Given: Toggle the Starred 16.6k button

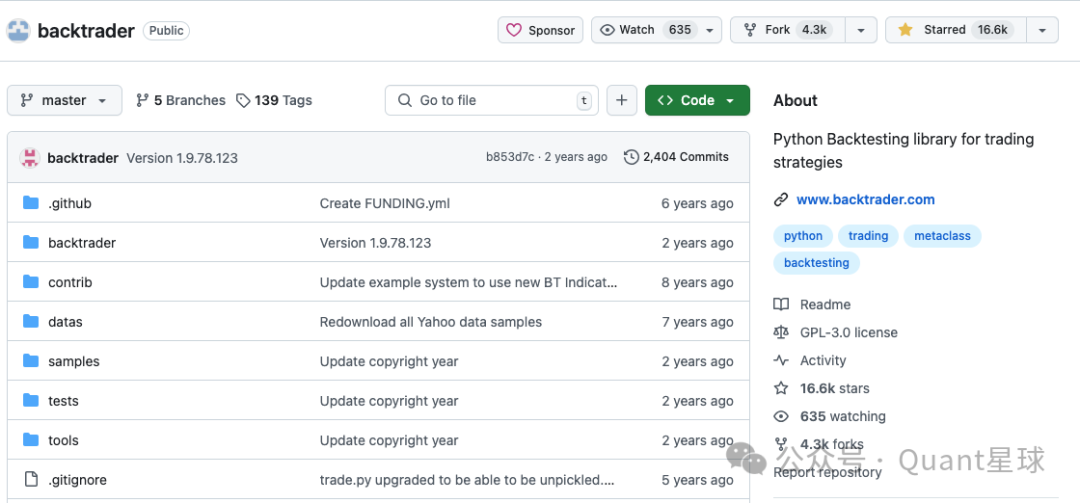Looking at the screenshot, I should [x=955, y=30].
